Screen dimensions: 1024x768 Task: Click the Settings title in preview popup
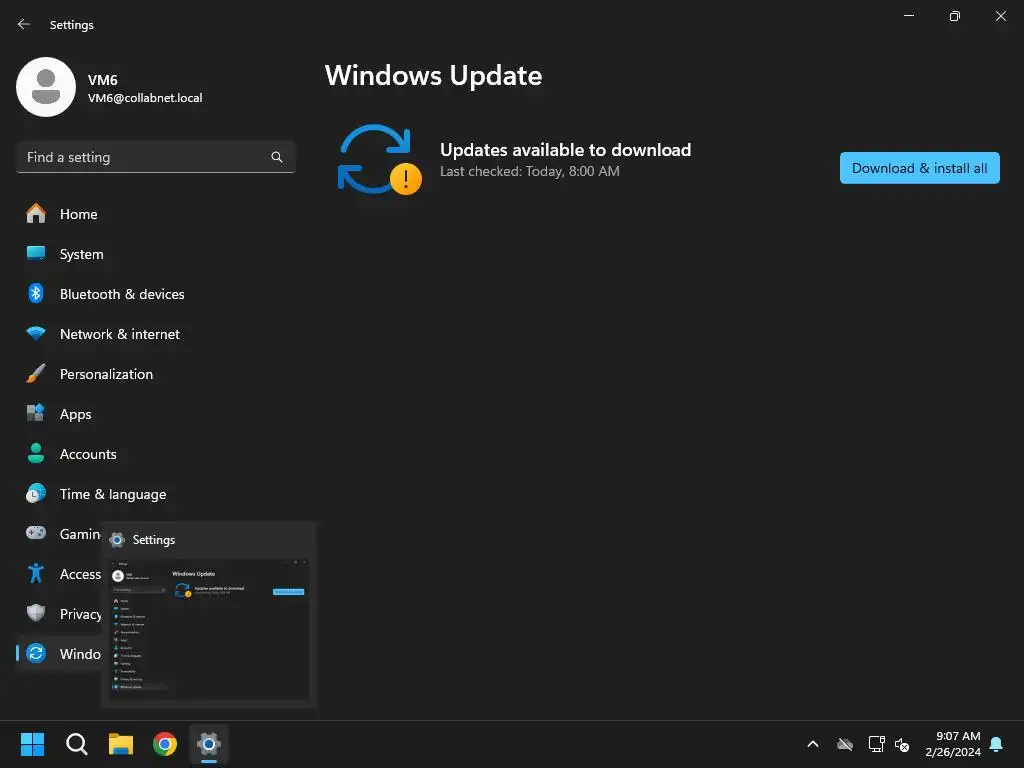point(153,540)
